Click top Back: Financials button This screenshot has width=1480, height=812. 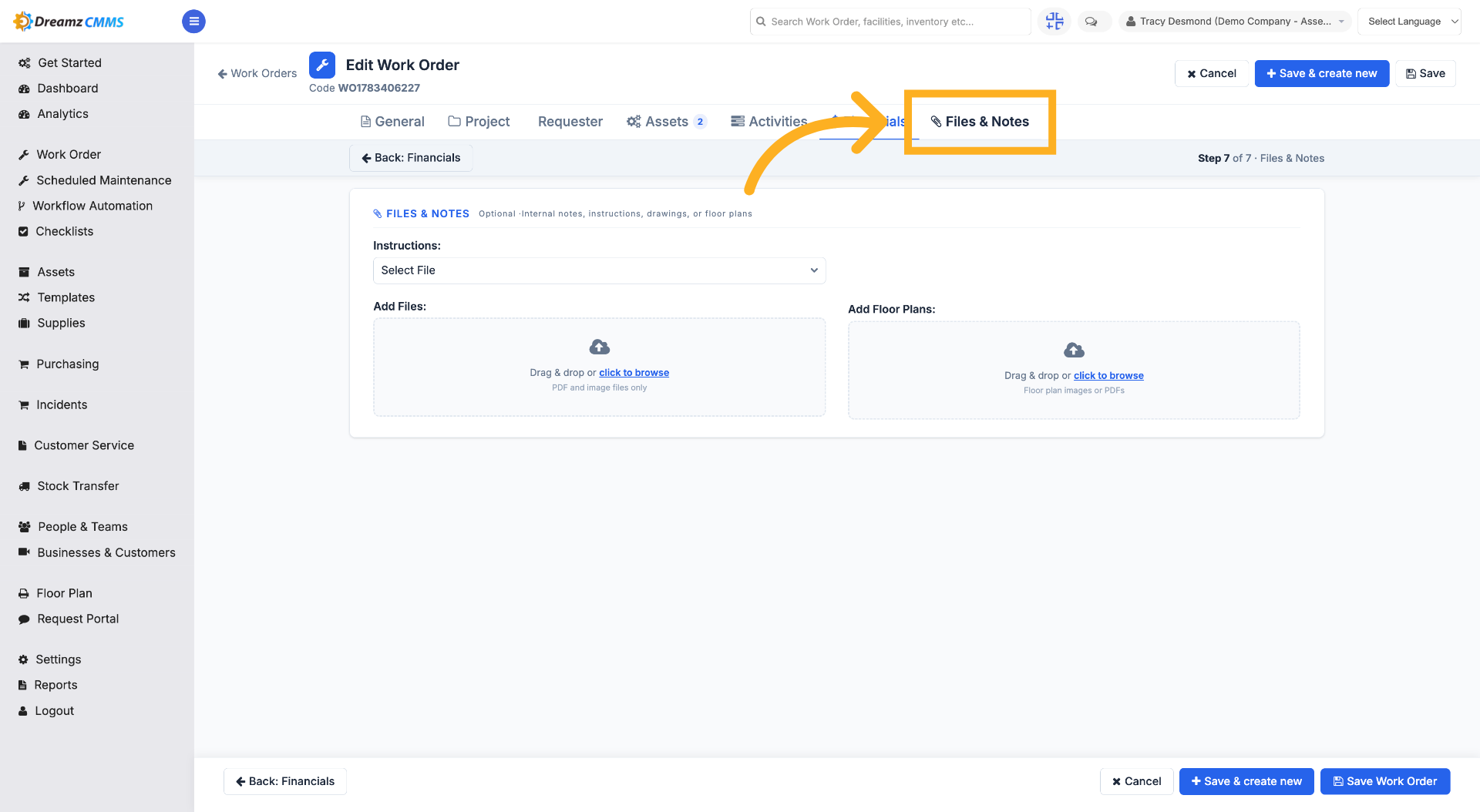click(411, 158)
